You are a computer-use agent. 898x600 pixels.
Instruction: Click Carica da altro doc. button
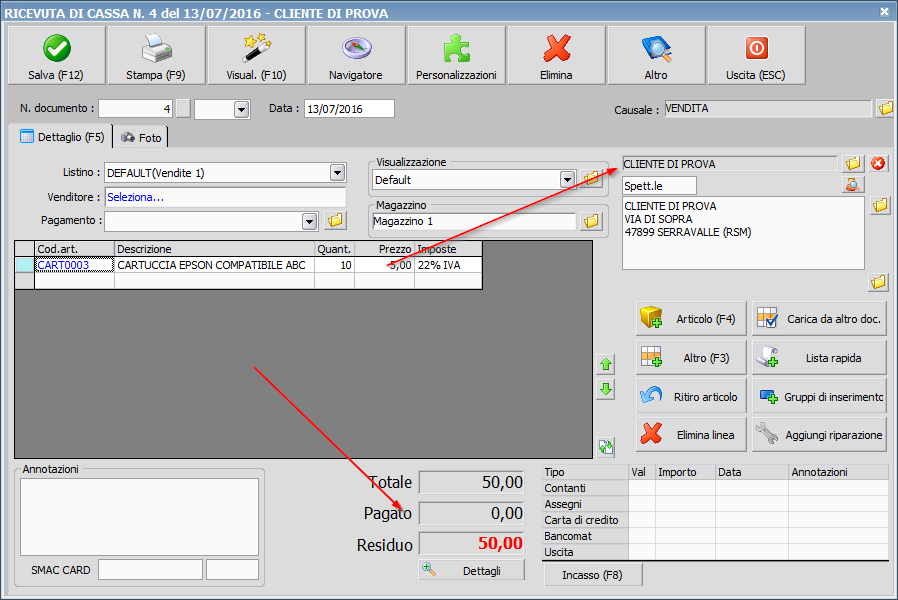(820, 319)
